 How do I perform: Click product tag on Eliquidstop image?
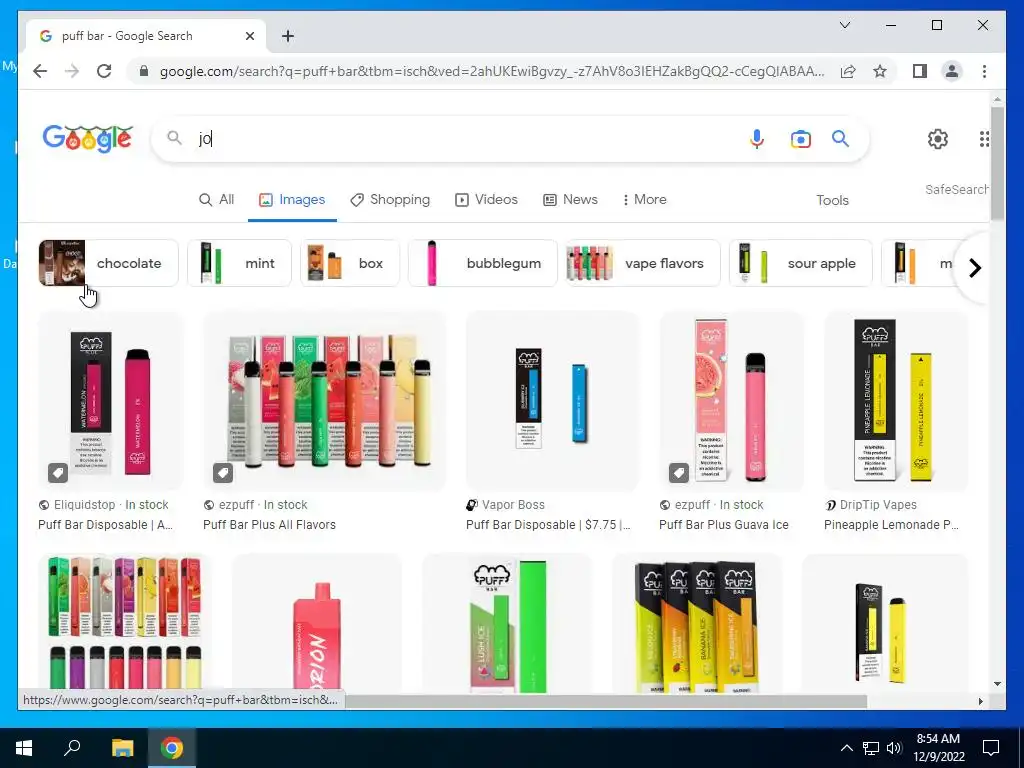pyautogui.click(x=57, y=472)
